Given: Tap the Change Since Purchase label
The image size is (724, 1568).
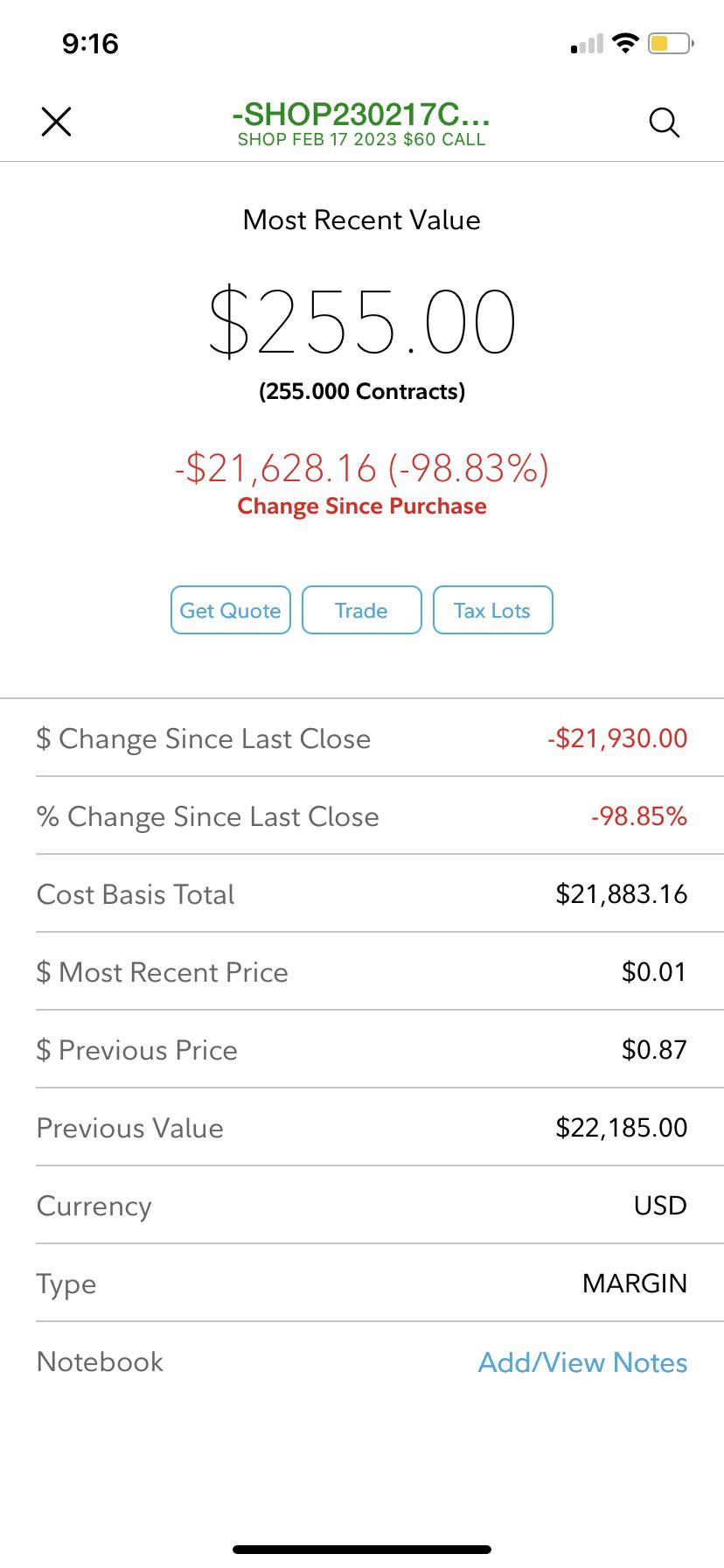Looking at the screenshot, I should (362, 507).
